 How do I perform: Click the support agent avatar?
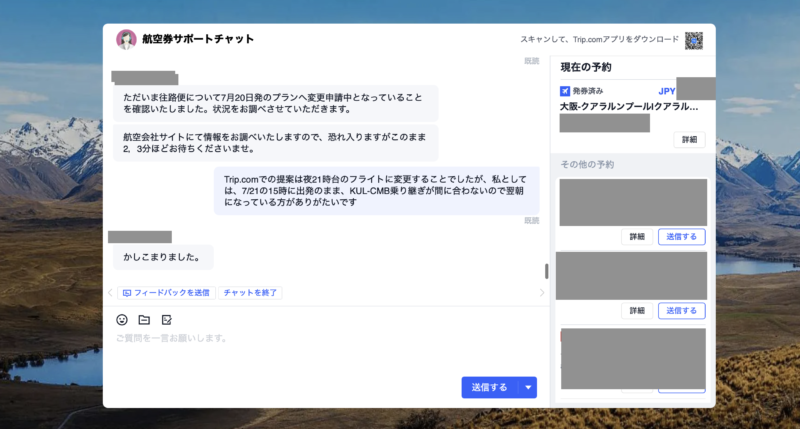(x=126, y=39)
